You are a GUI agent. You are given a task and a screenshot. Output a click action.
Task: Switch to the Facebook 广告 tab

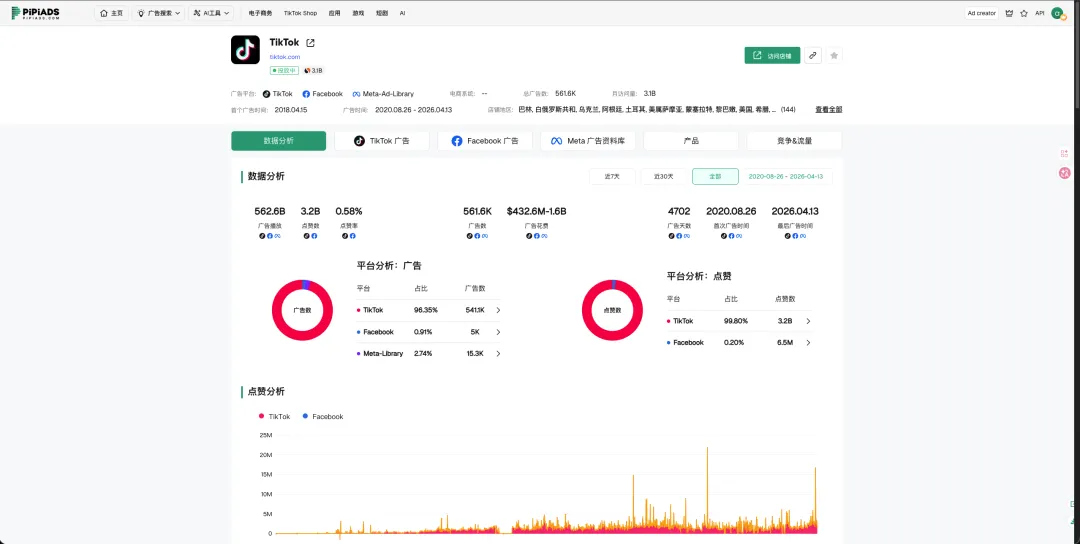pos(485,140)
